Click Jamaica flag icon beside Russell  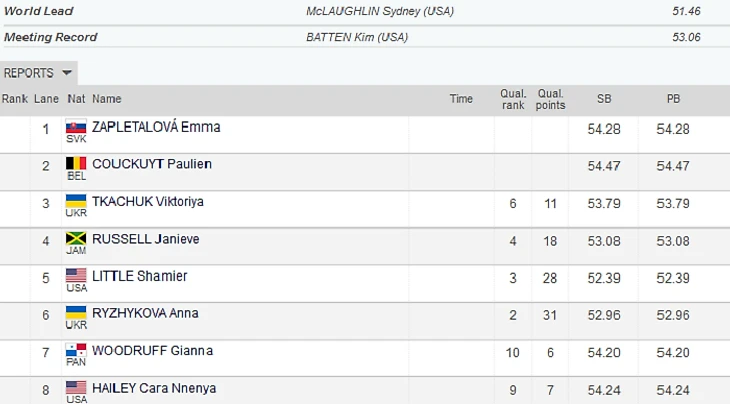click(76, 238)
